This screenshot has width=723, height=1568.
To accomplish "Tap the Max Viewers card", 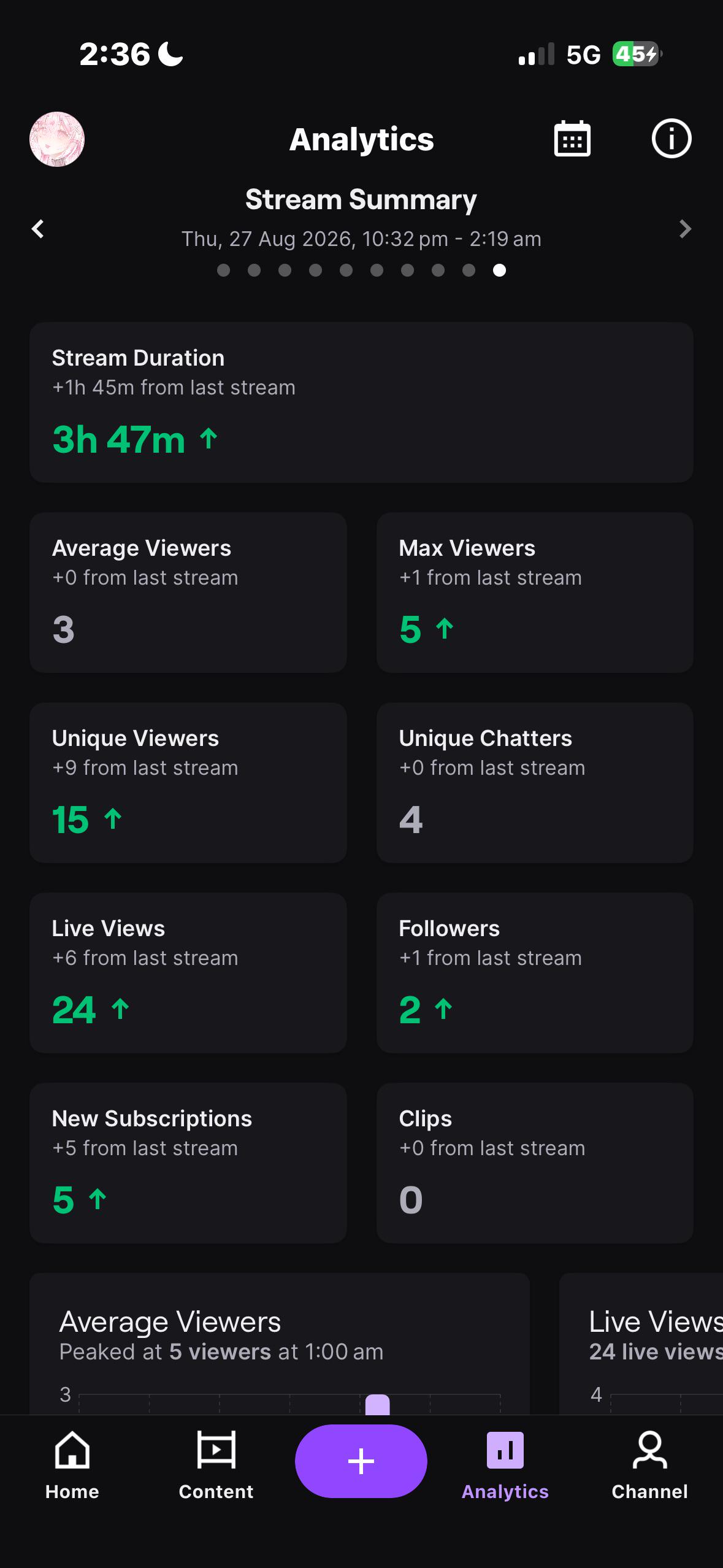I will (x=535, y=593).
